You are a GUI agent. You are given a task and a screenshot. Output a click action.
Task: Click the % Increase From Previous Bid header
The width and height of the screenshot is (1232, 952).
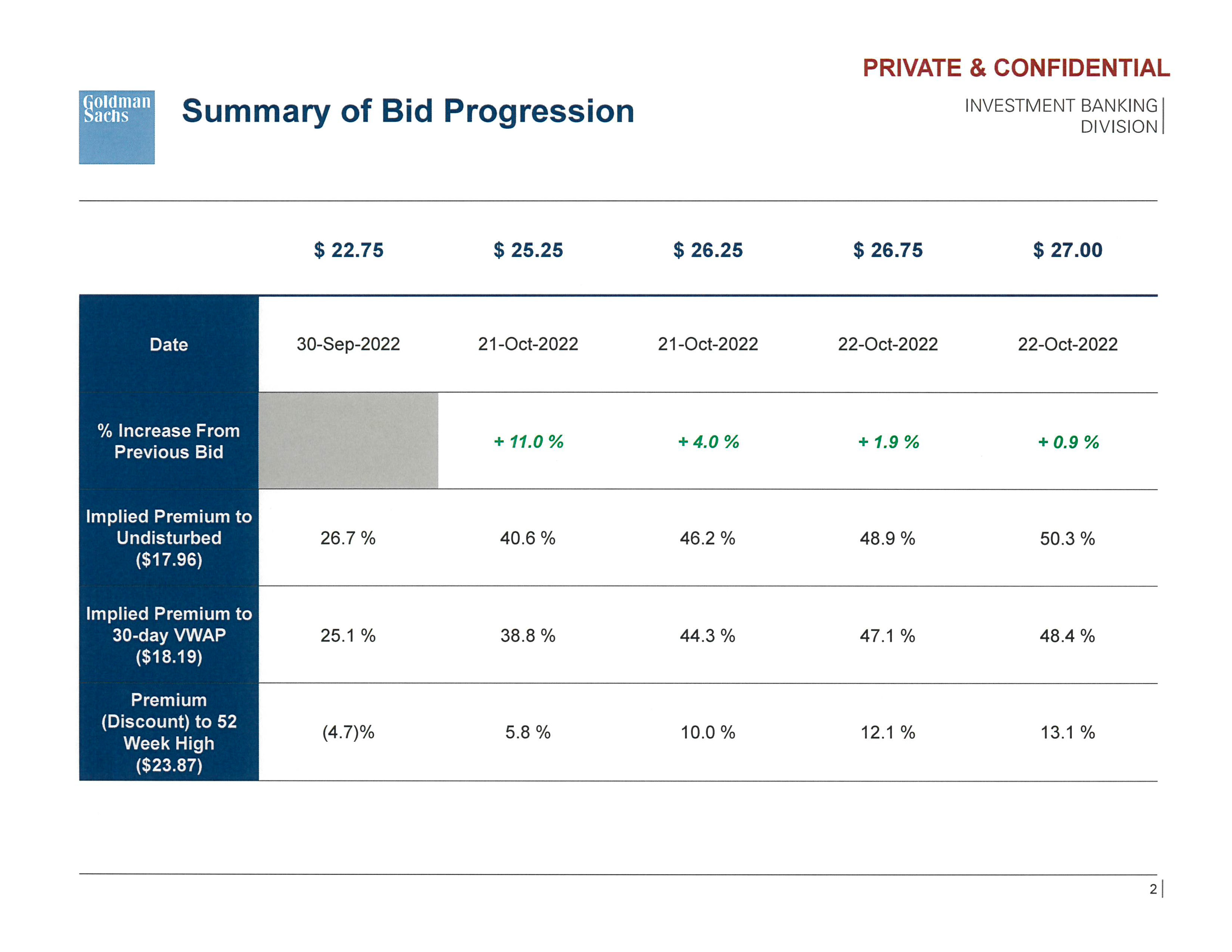(169, 441)
